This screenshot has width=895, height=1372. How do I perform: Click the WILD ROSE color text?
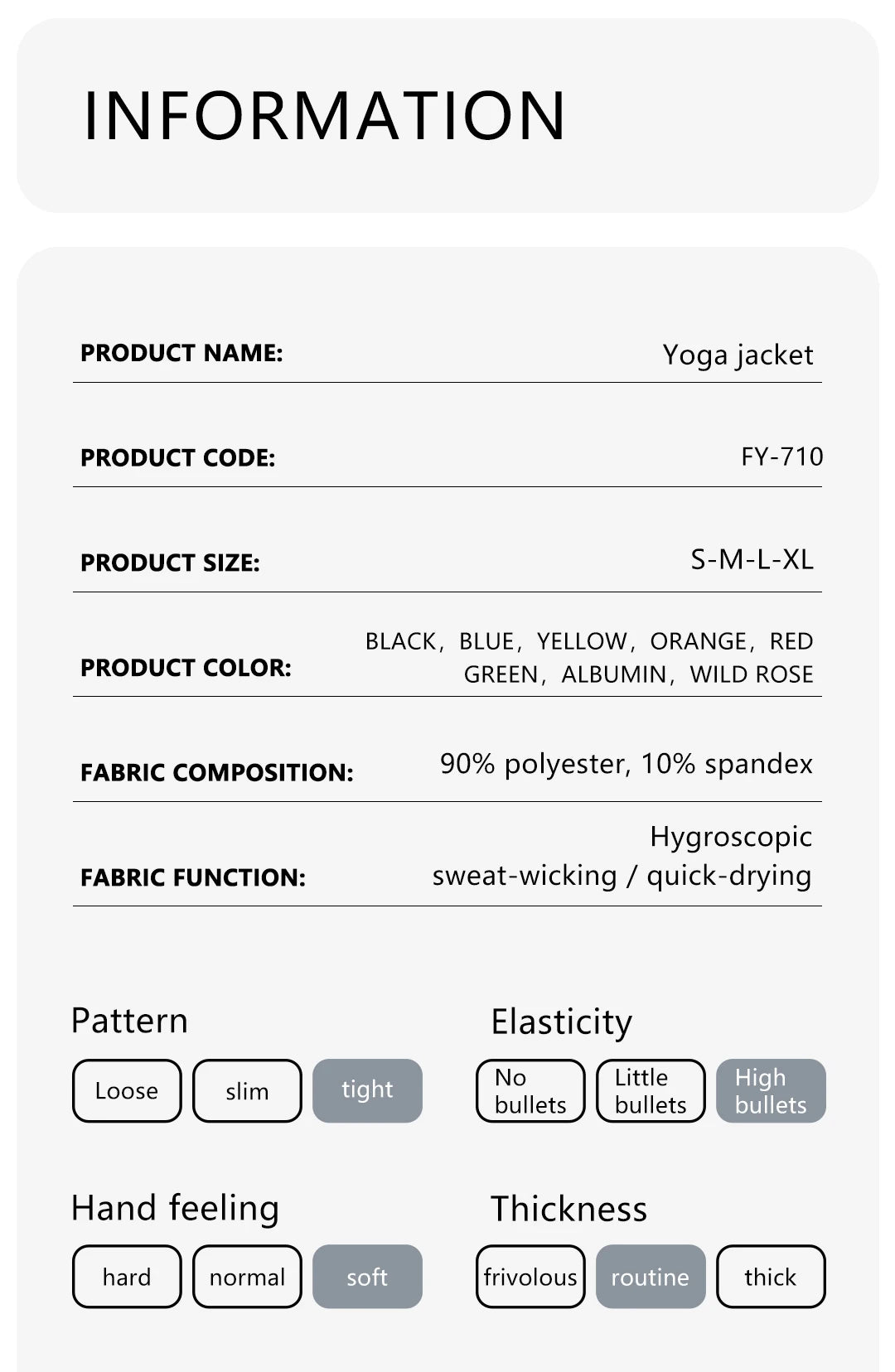(752, 674)
